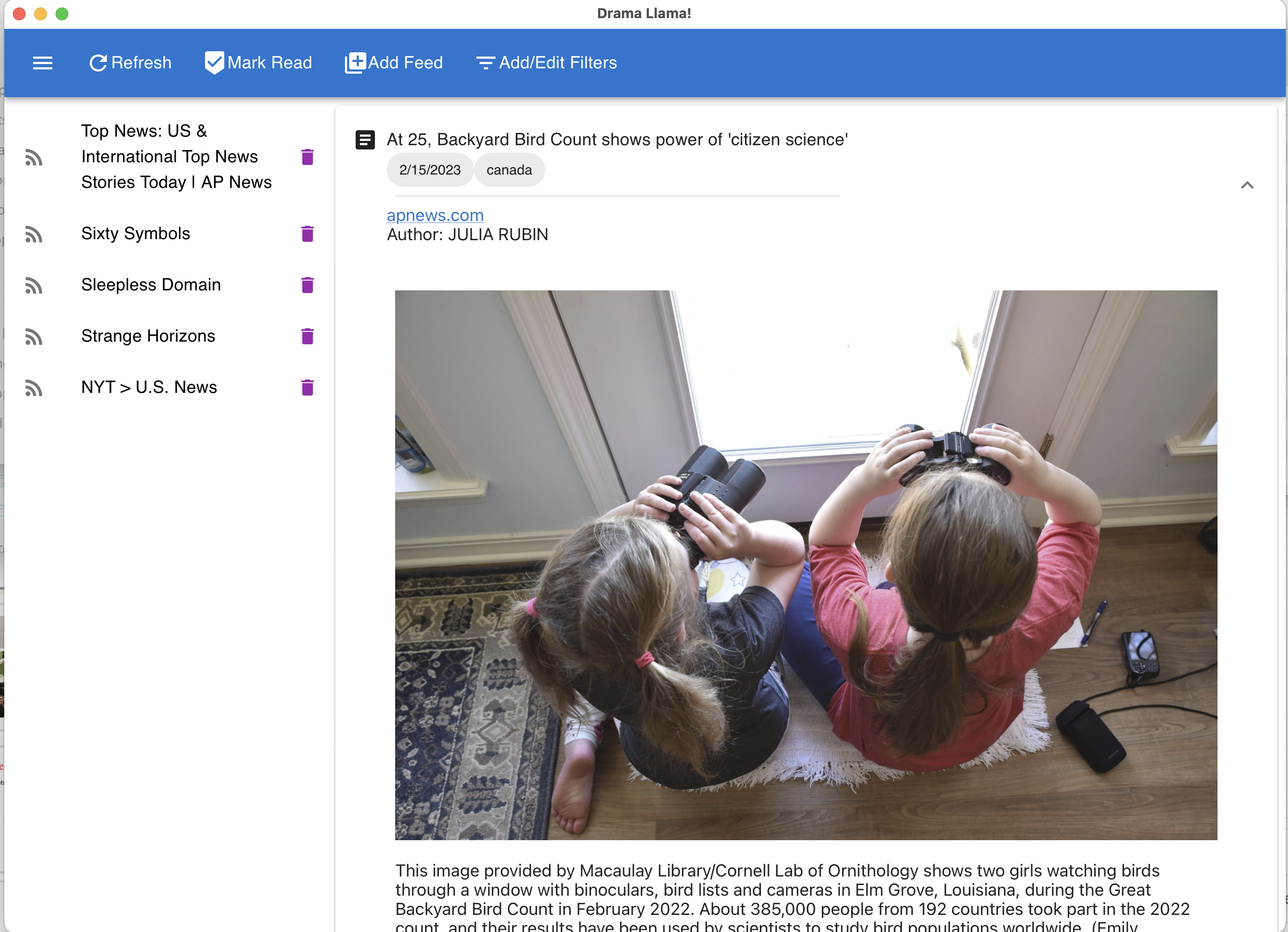Click the document icon beside article title
Screen dimensions: 1288x932
click(x=365, y=140)
